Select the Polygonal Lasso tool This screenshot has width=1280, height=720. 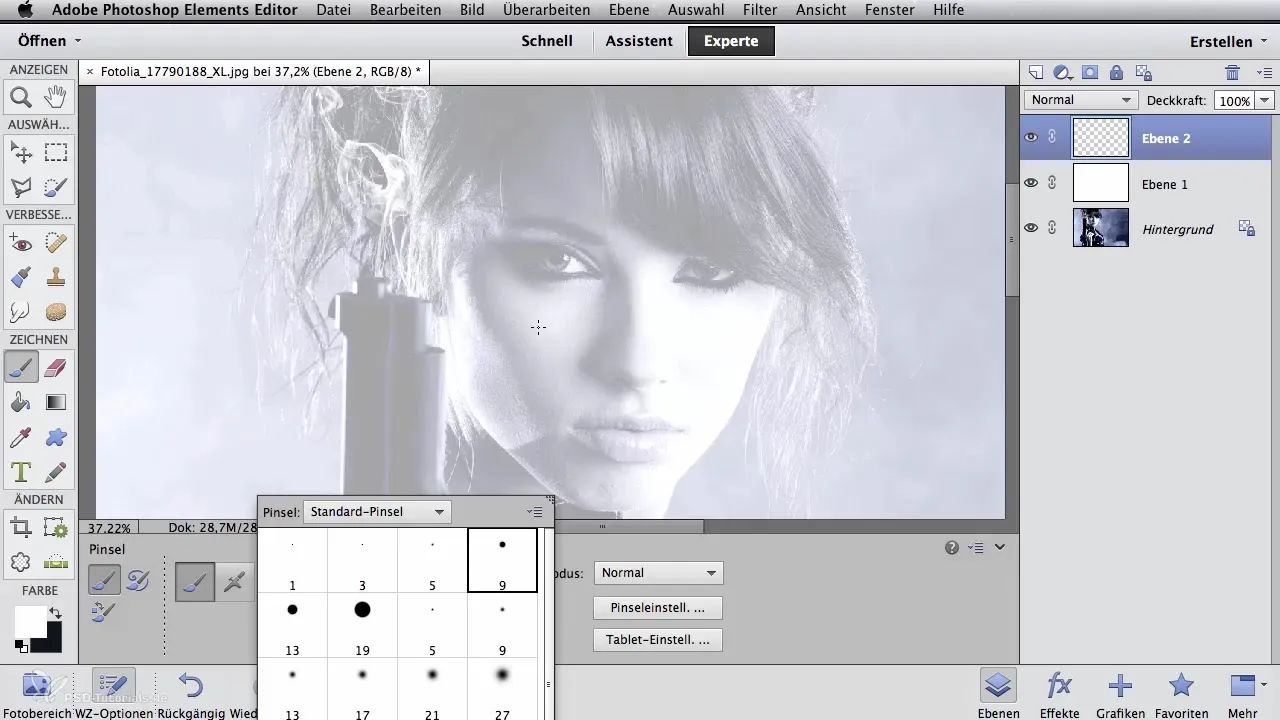[20, 186]
